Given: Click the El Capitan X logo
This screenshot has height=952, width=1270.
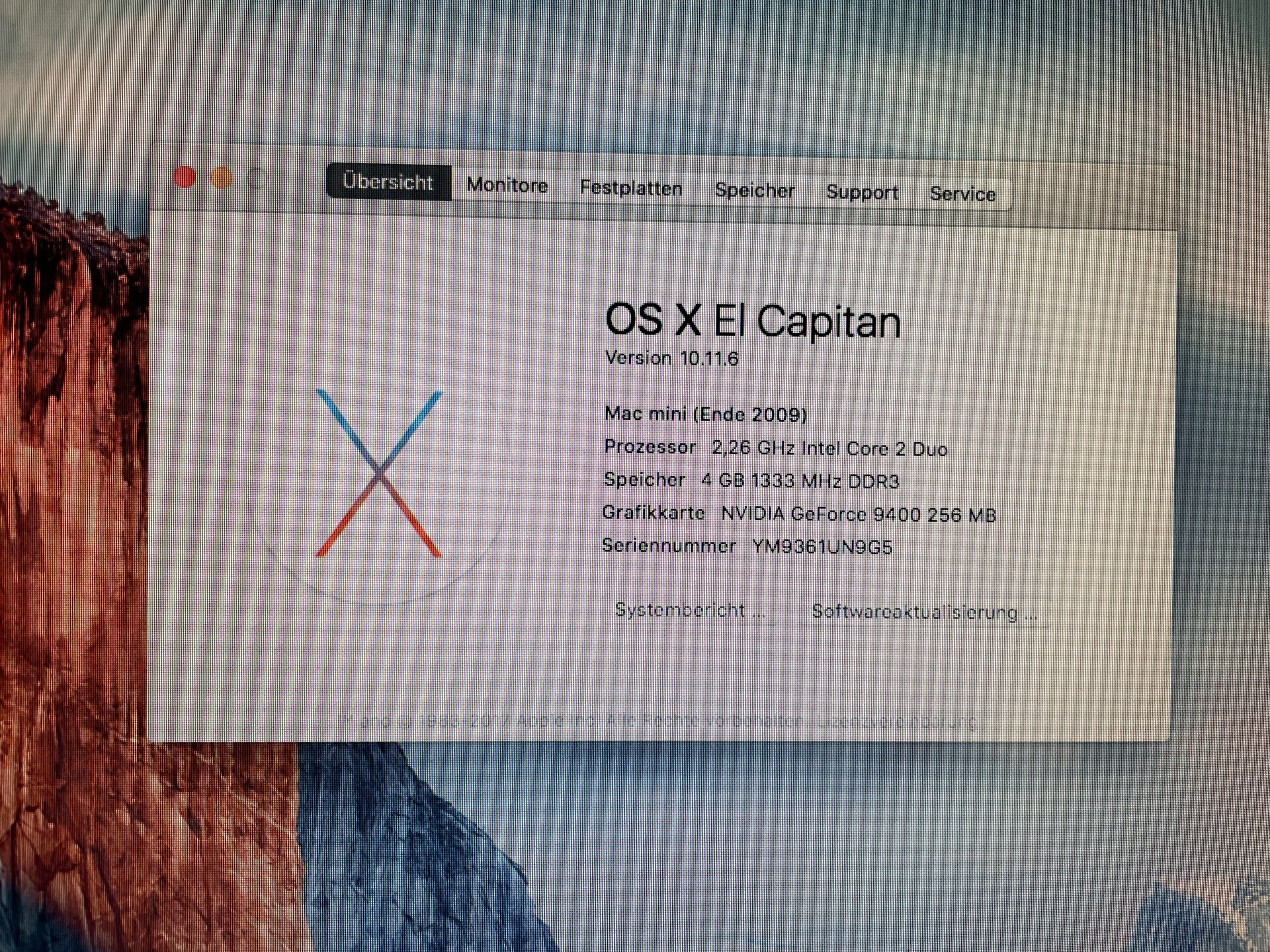Looking at the screenshot, I should (379, 473).
